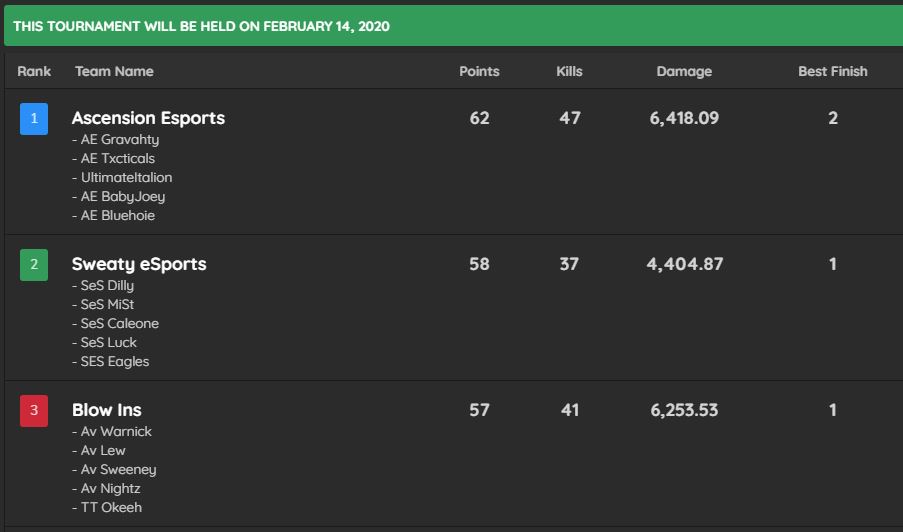Sort by the Rank column header

click(x=34, y=71)
